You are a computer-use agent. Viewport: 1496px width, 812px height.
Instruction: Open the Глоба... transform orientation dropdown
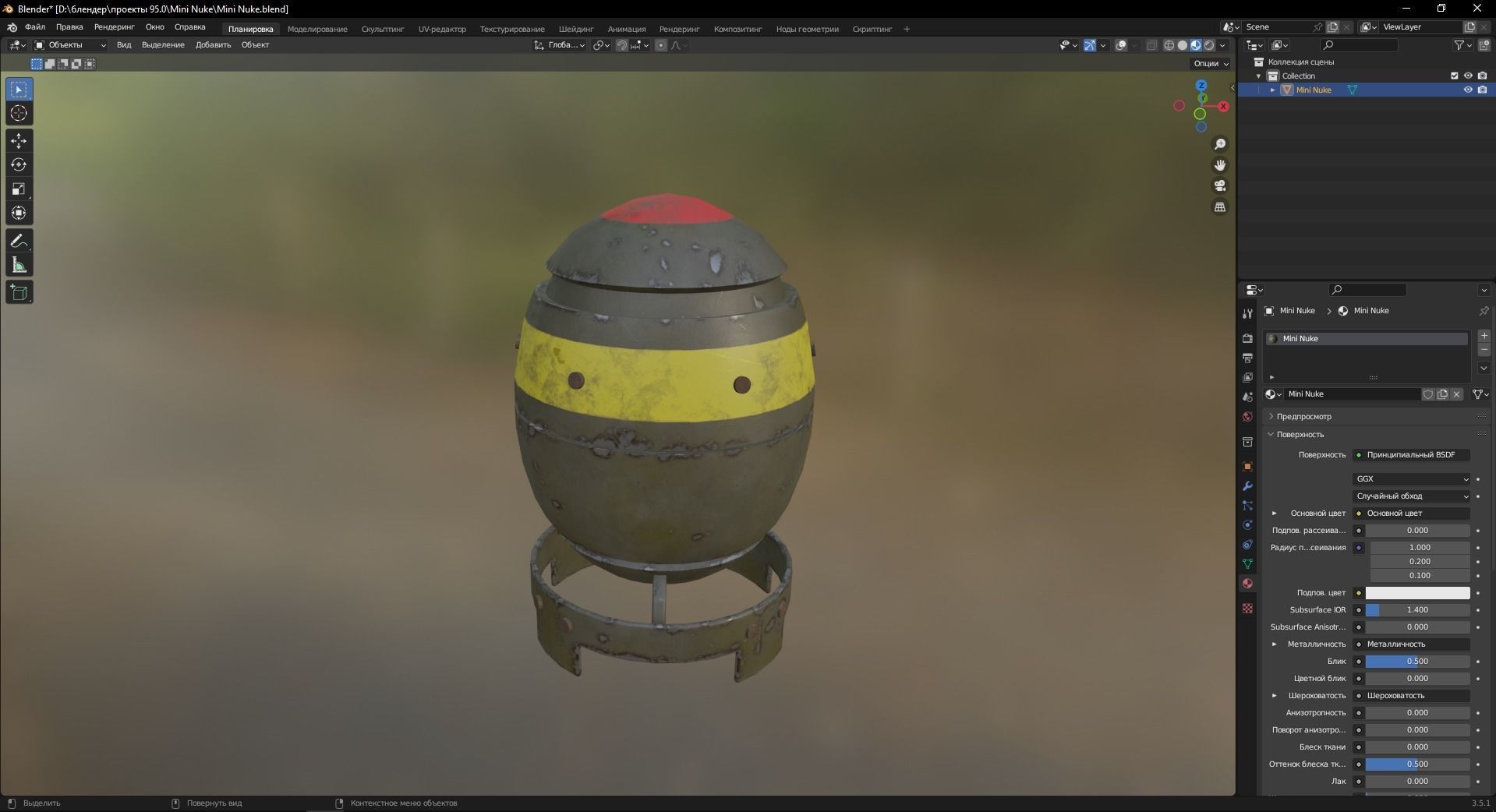(560, 45)
